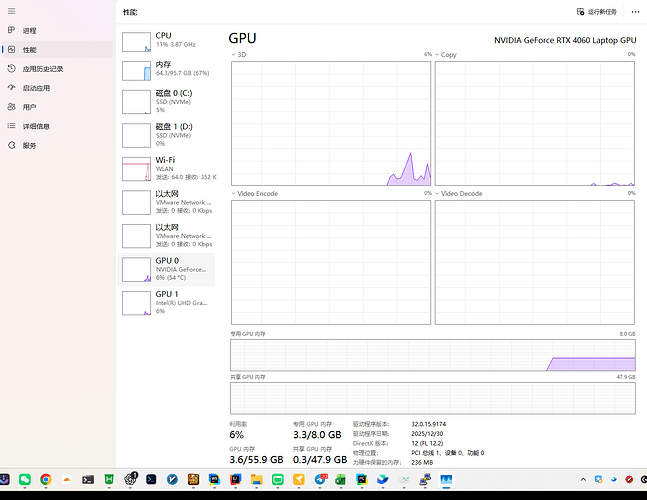Open the dark PowerShell taskbar icon
The image size is (647, 500).
[x=151, y=479]
